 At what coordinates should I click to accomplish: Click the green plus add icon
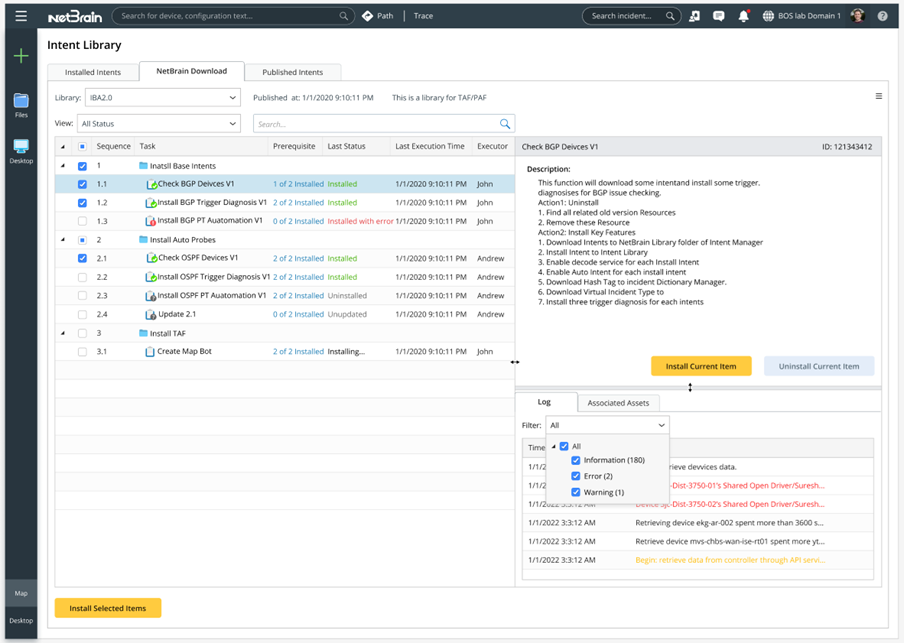(x=21, y=56)
